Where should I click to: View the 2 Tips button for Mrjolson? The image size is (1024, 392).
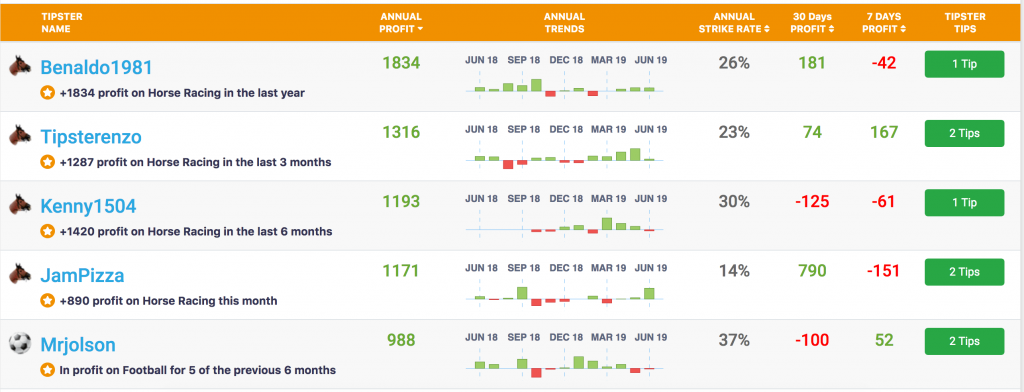tap(964, 341)
